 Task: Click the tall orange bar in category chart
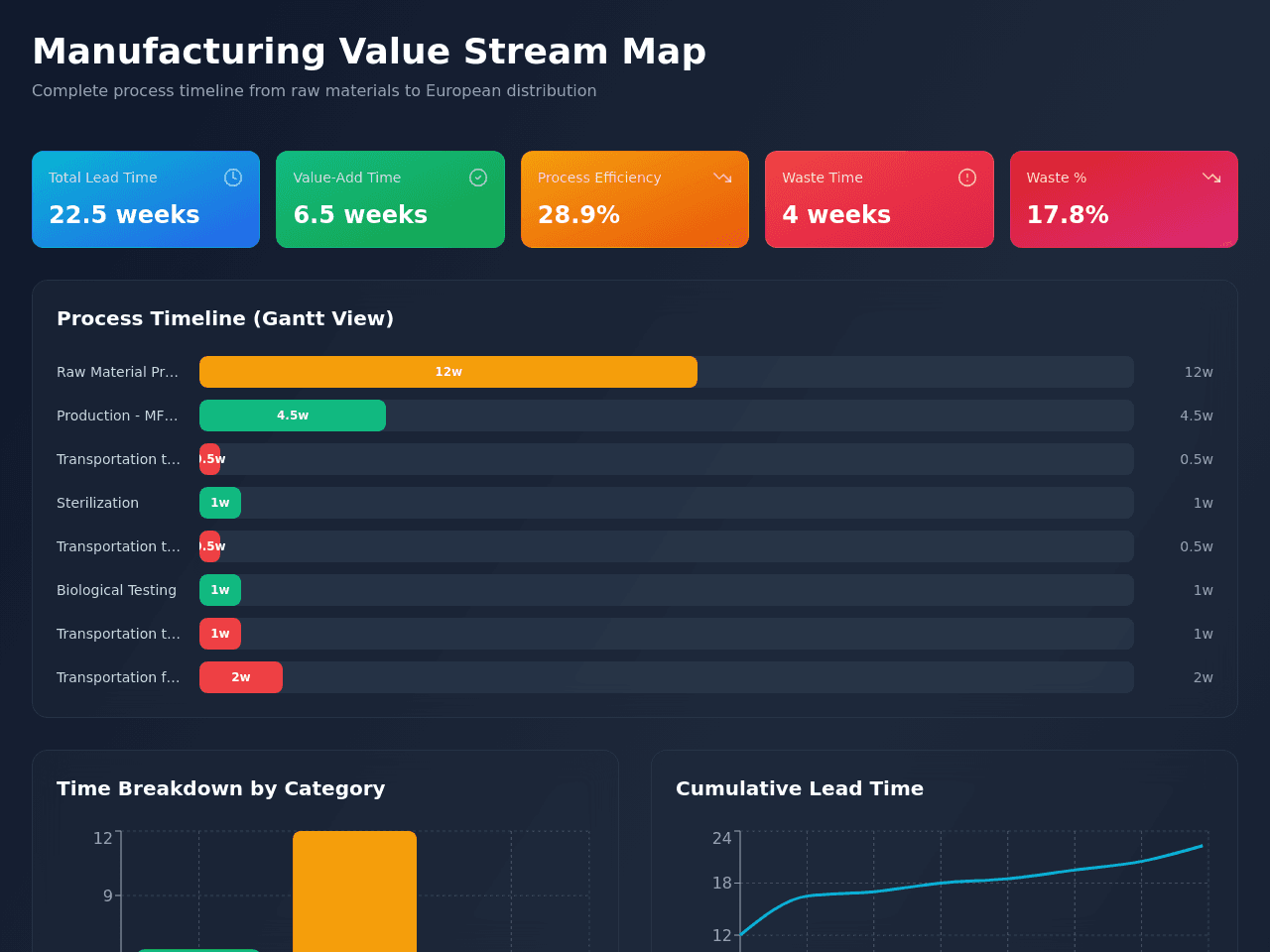pyautogui.click(x=354, y=892)
